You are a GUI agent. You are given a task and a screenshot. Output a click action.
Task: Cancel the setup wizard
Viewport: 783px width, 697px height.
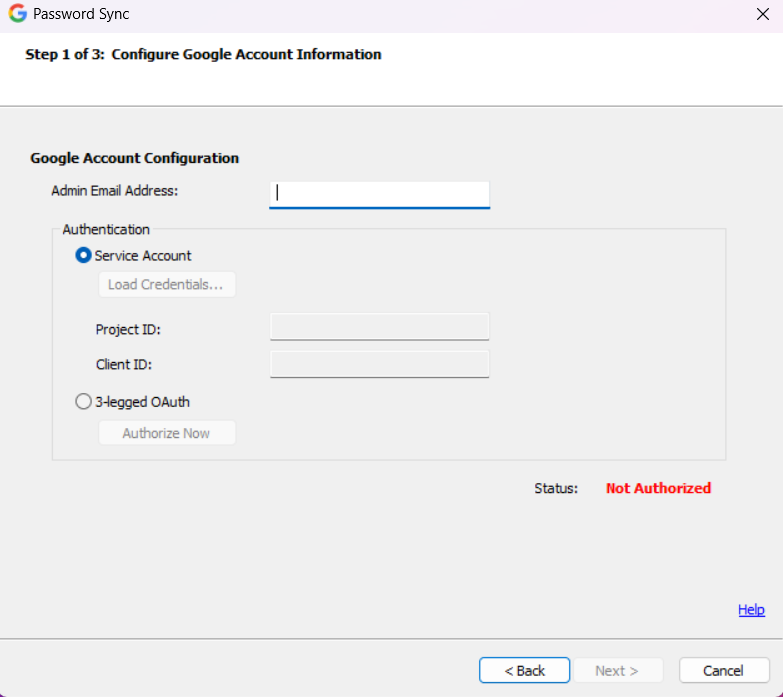[x=724, y=670]
